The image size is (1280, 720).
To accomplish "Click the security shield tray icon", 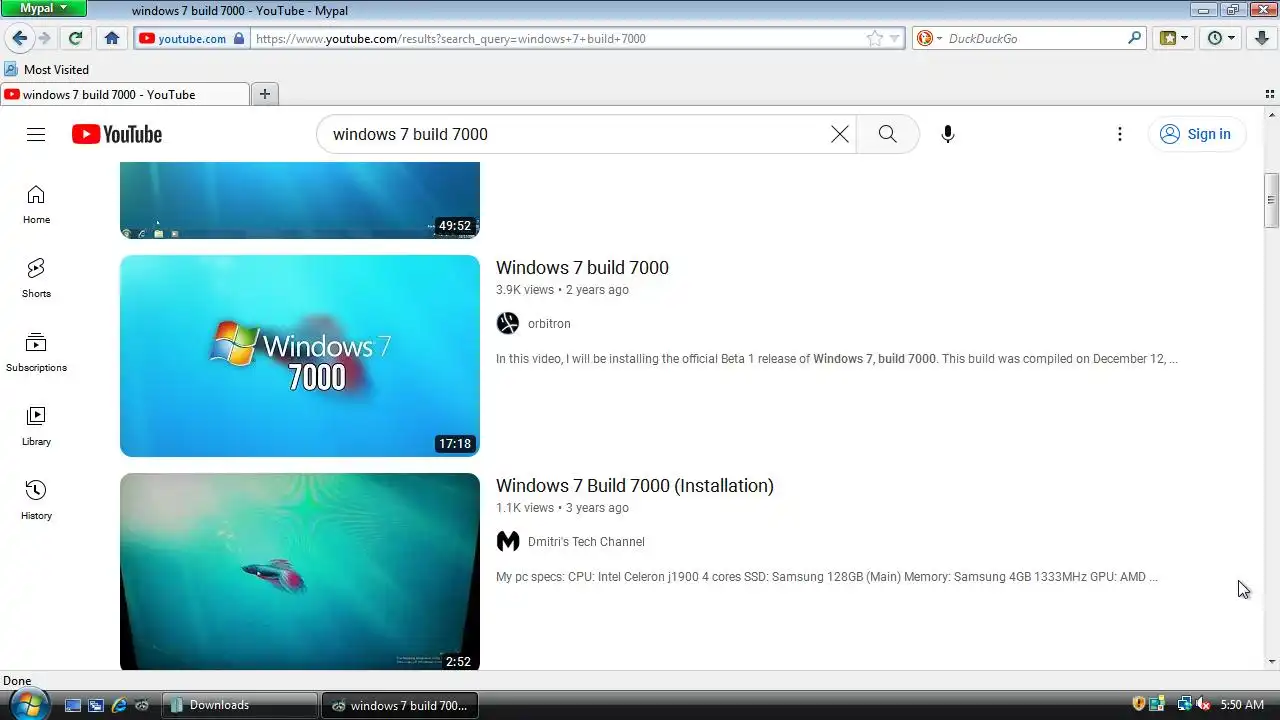I will tap(1139, 704).
